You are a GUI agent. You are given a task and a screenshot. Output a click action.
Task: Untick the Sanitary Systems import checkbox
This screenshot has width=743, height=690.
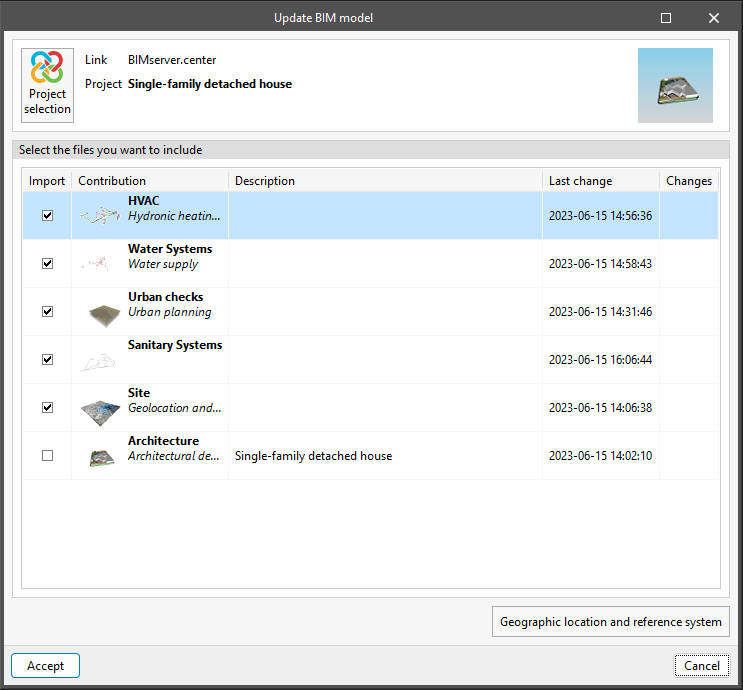(47, 360)
